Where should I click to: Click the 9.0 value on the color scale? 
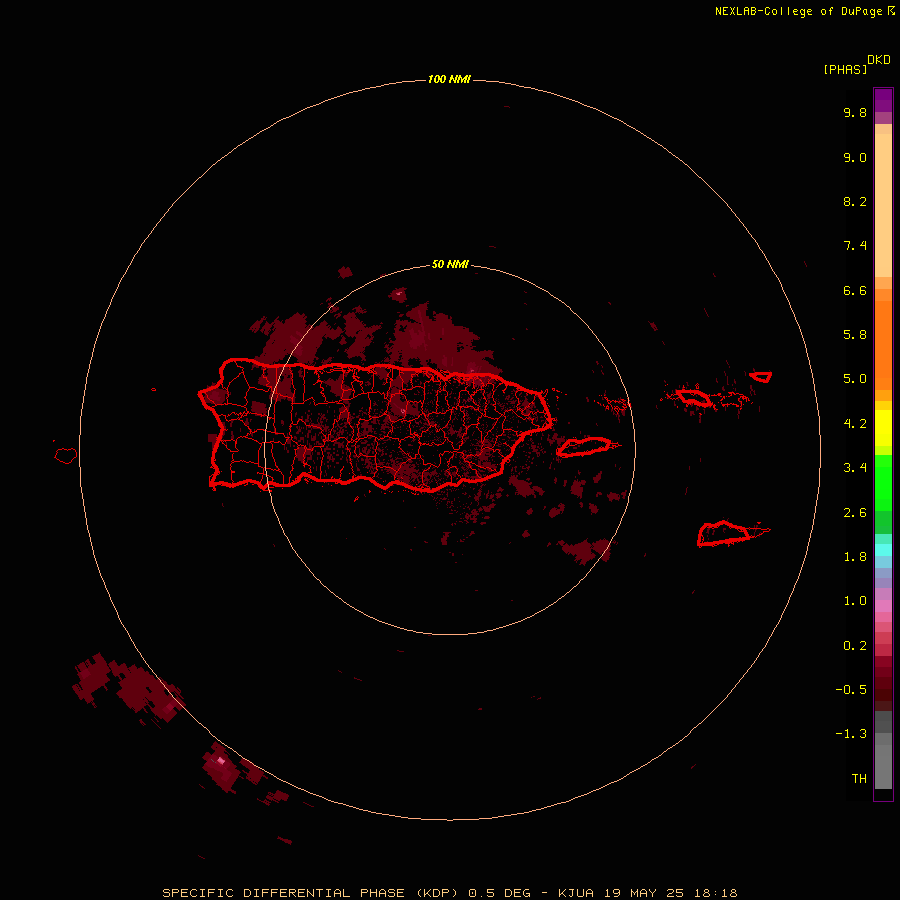pyautogui.click(x=855, y=157)
